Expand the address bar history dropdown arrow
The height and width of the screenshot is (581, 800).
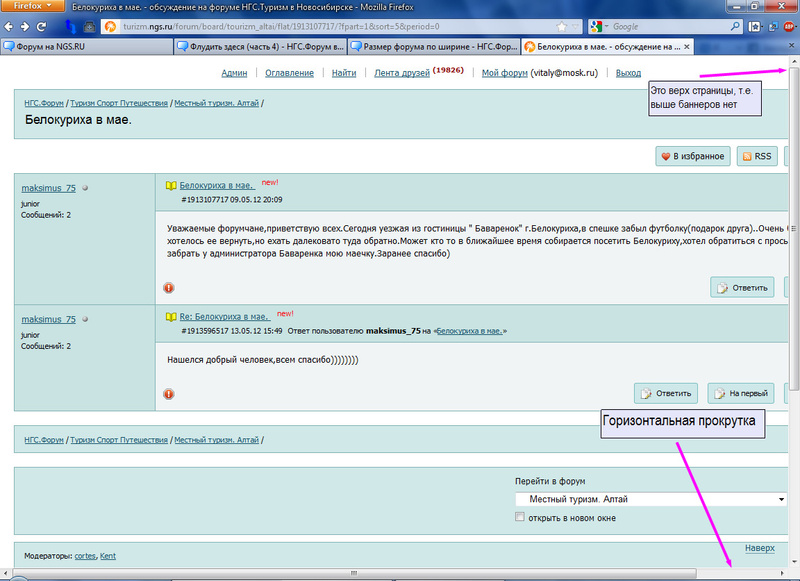tap(578, 26)
